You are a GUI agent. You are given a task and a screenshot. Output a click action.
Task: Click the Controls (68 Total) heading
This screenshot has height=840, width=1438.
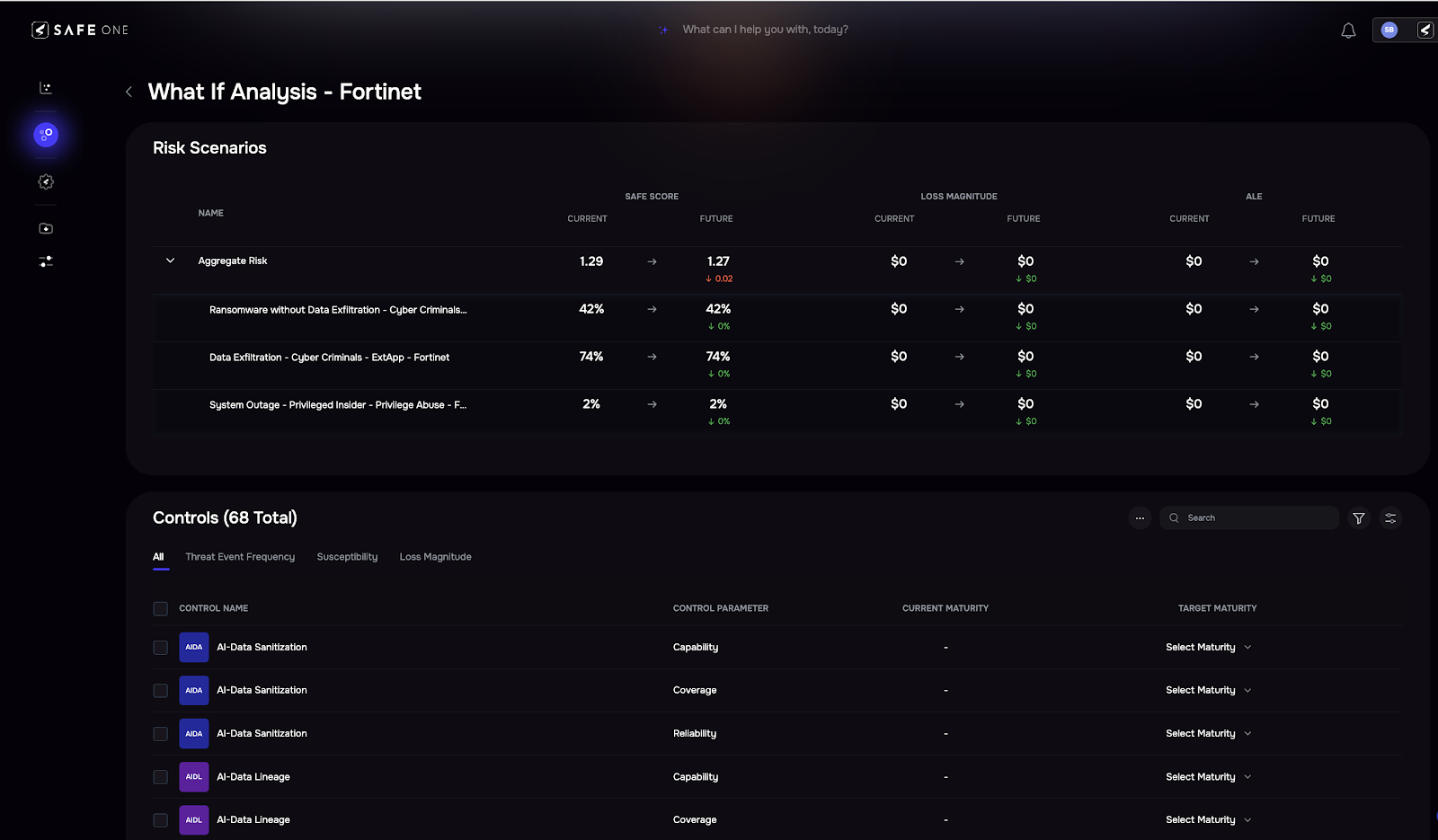tap(225, 518)
